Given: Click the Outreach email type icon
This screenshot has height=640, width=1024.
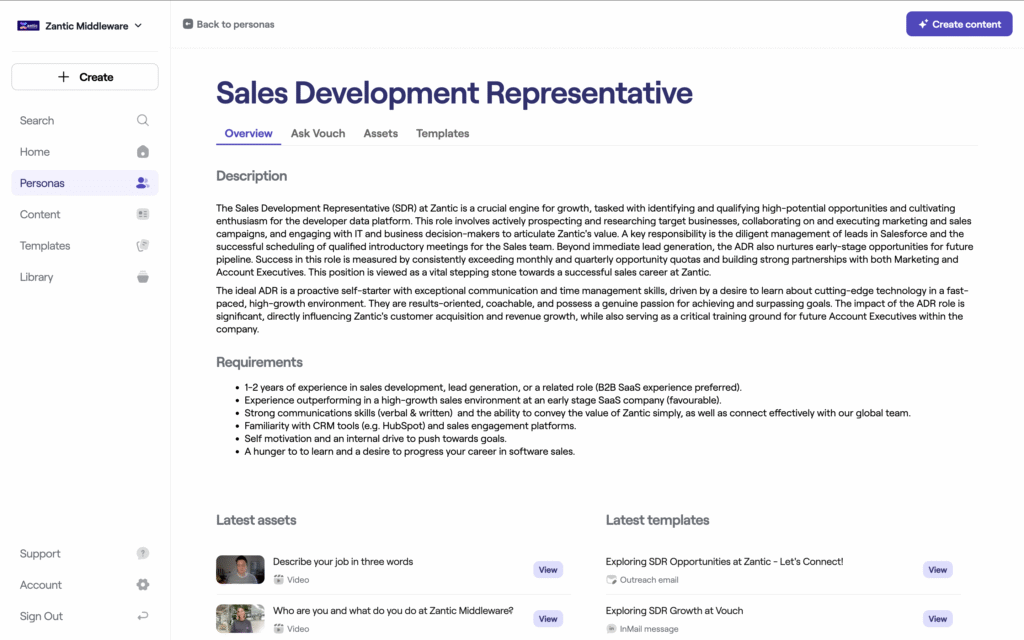Looking at the screenshot, I should 611,579.
